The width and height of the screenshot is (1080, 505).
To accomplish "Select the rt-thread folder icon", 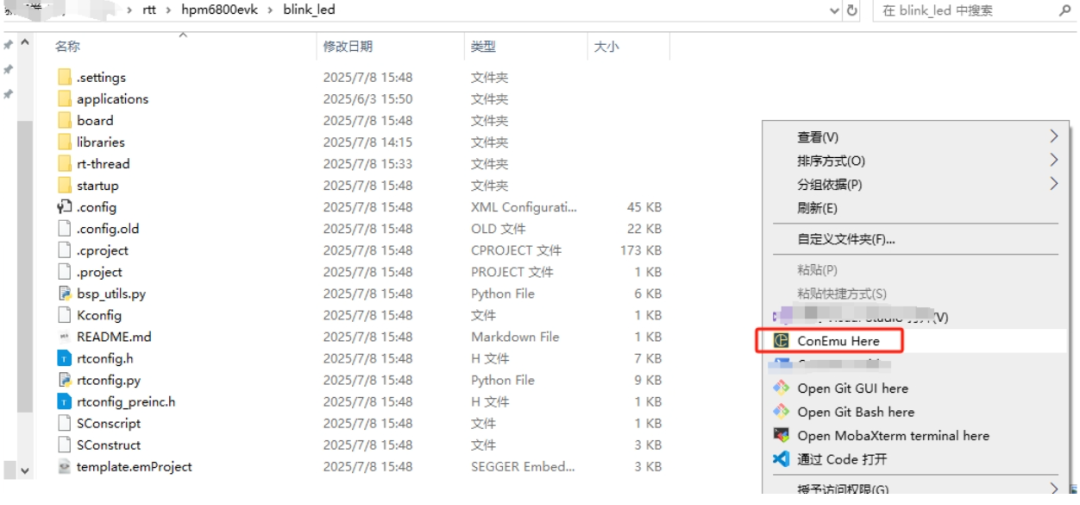I will 64,164.
